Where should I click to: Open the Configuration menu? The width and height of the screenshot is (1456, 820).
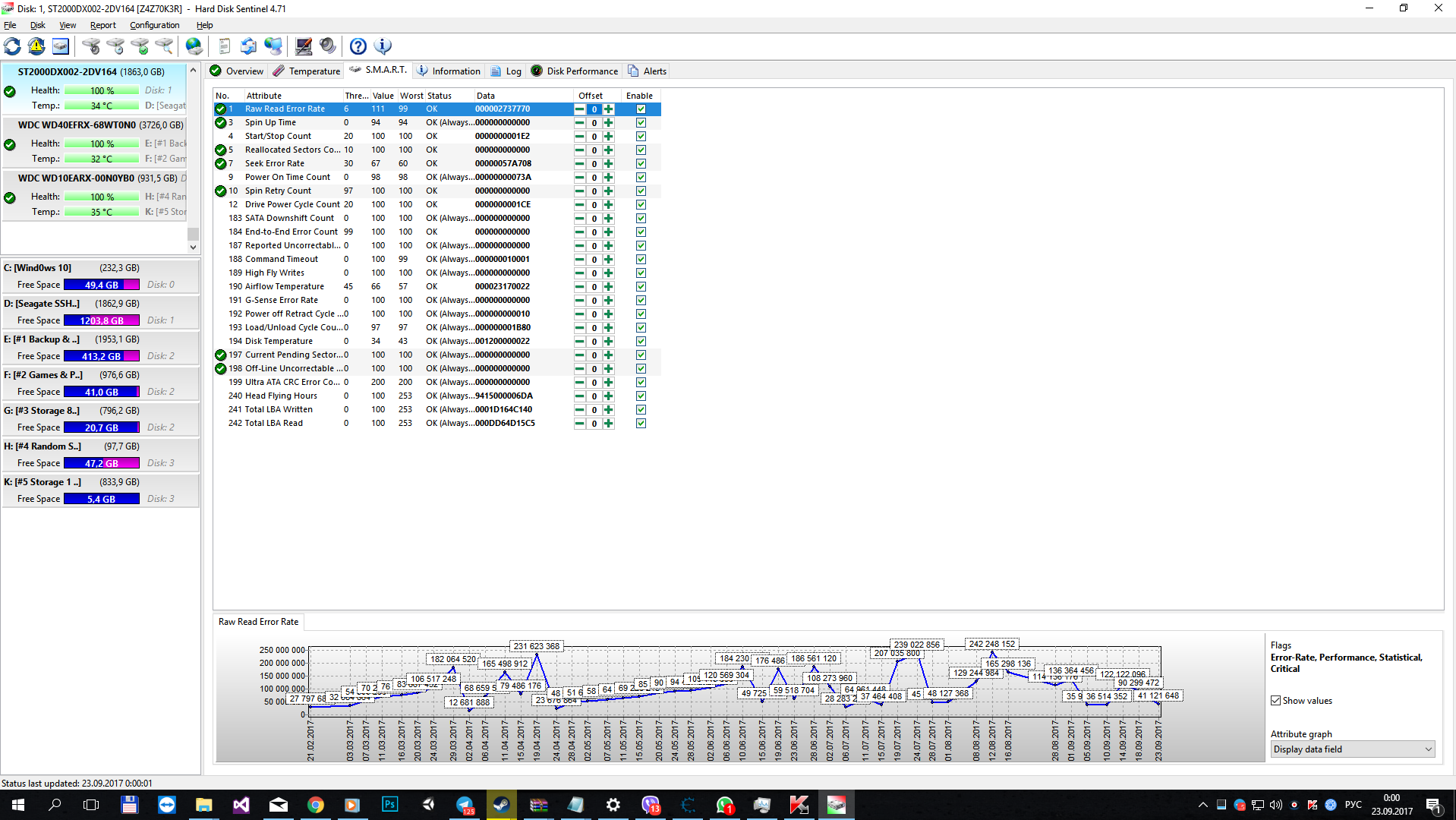coord(154,25)
